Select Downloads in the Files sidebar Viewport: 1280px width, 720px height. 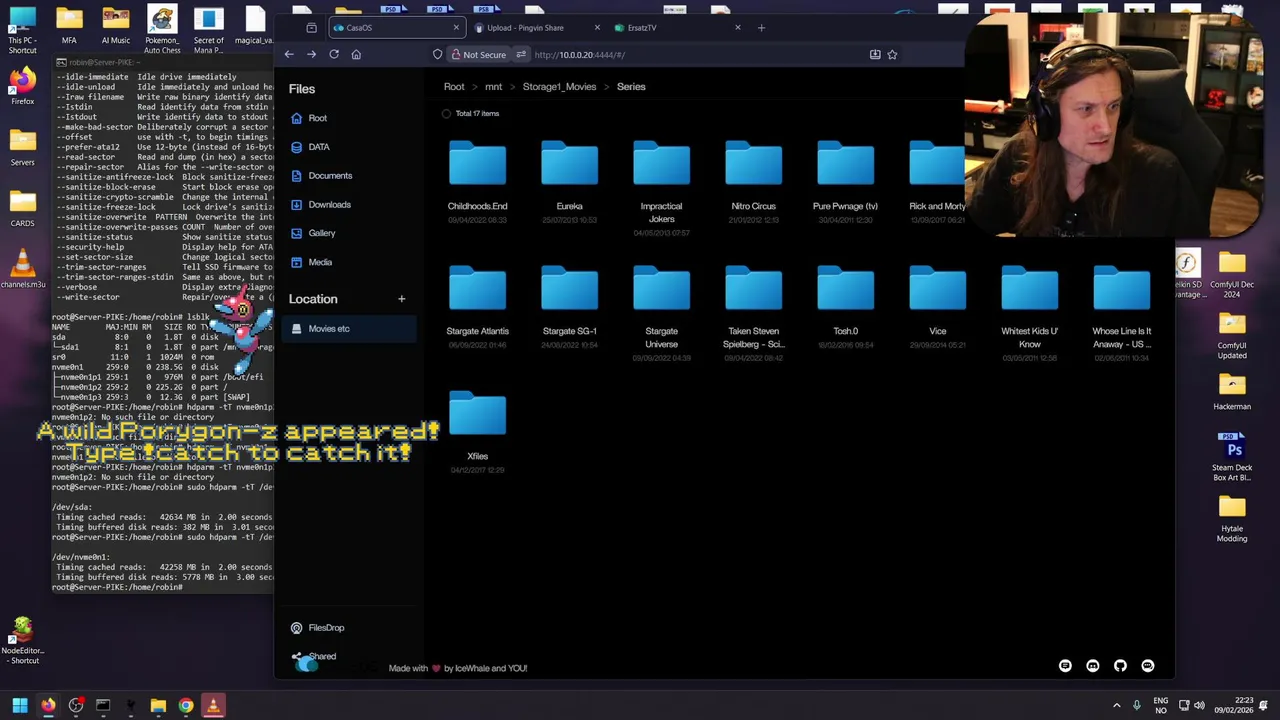[349, 205]
